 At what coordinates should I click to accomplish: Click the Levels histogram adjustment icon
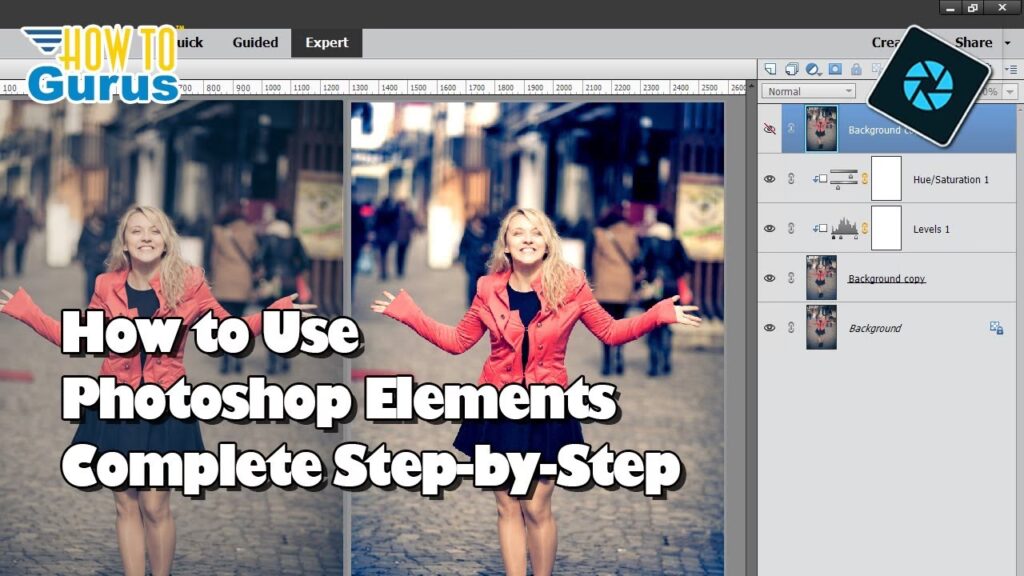(845, 229)
